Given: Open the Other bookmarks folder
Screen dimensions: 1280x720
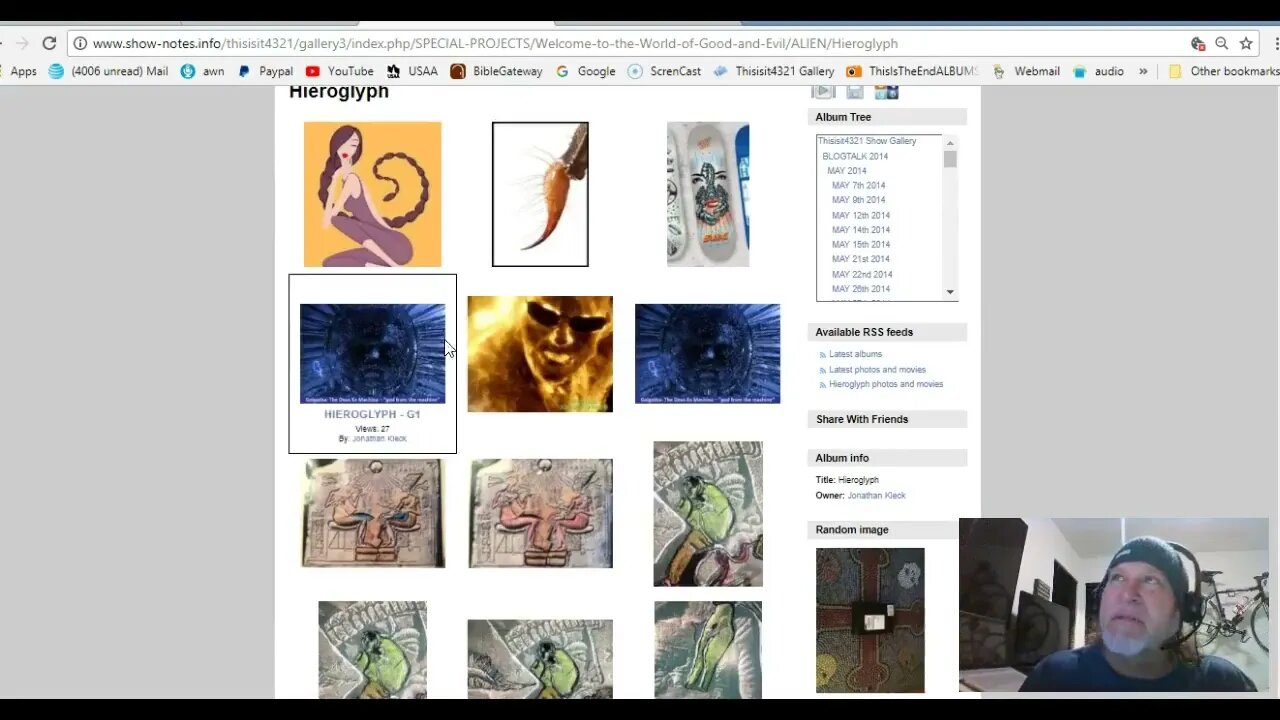Looking at the screenshot, I should click(1223, 71).
